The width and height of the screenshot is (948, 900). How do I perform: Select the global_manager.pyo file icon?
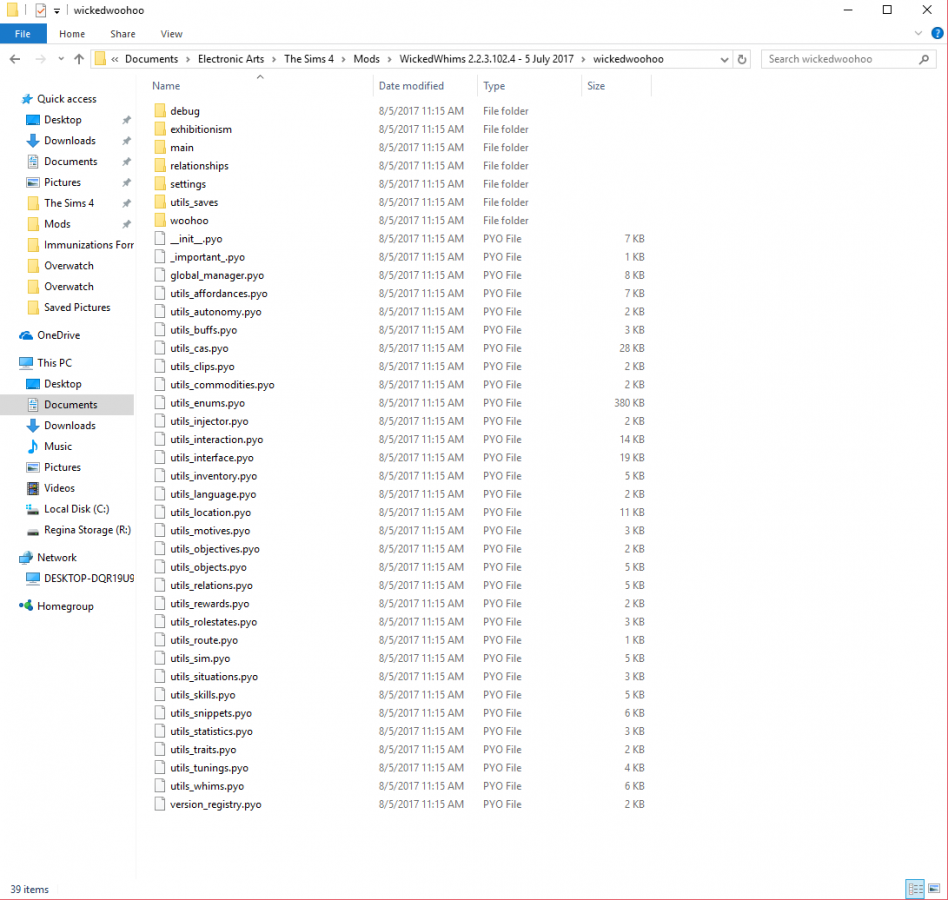coord(160,275)
